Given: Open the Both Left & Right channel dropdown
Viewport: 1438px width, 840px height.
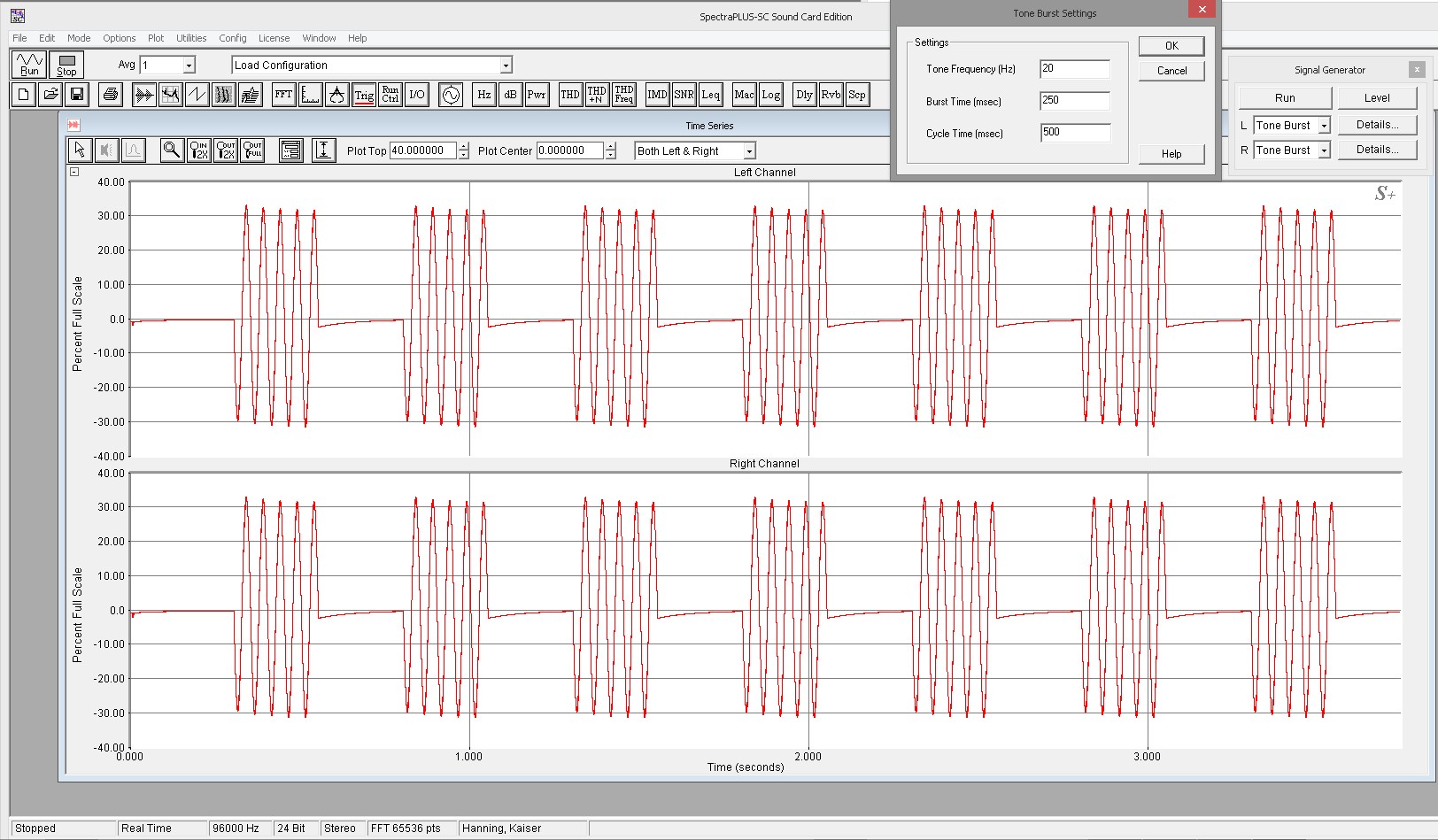Looking at the screenshot, I should [749, 151].
